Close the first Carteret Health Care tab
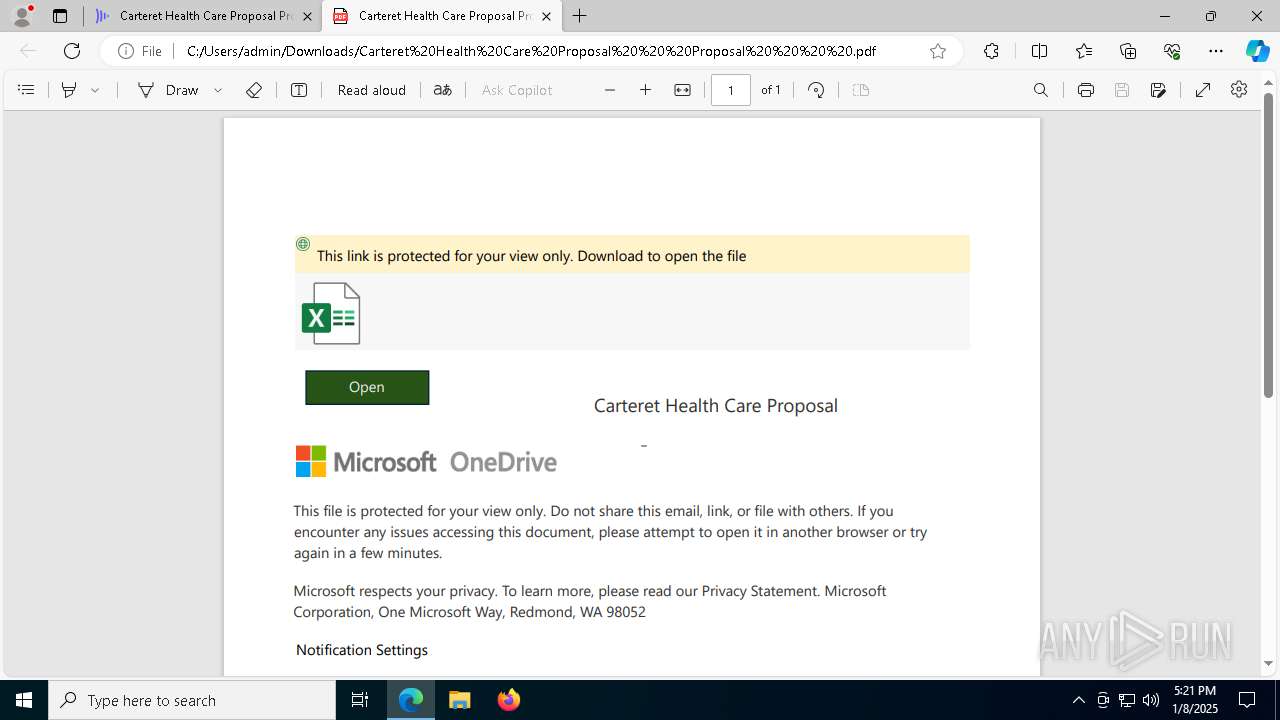Image resolution: width=1280 pixels, height=720 pixels. [307, 16]
